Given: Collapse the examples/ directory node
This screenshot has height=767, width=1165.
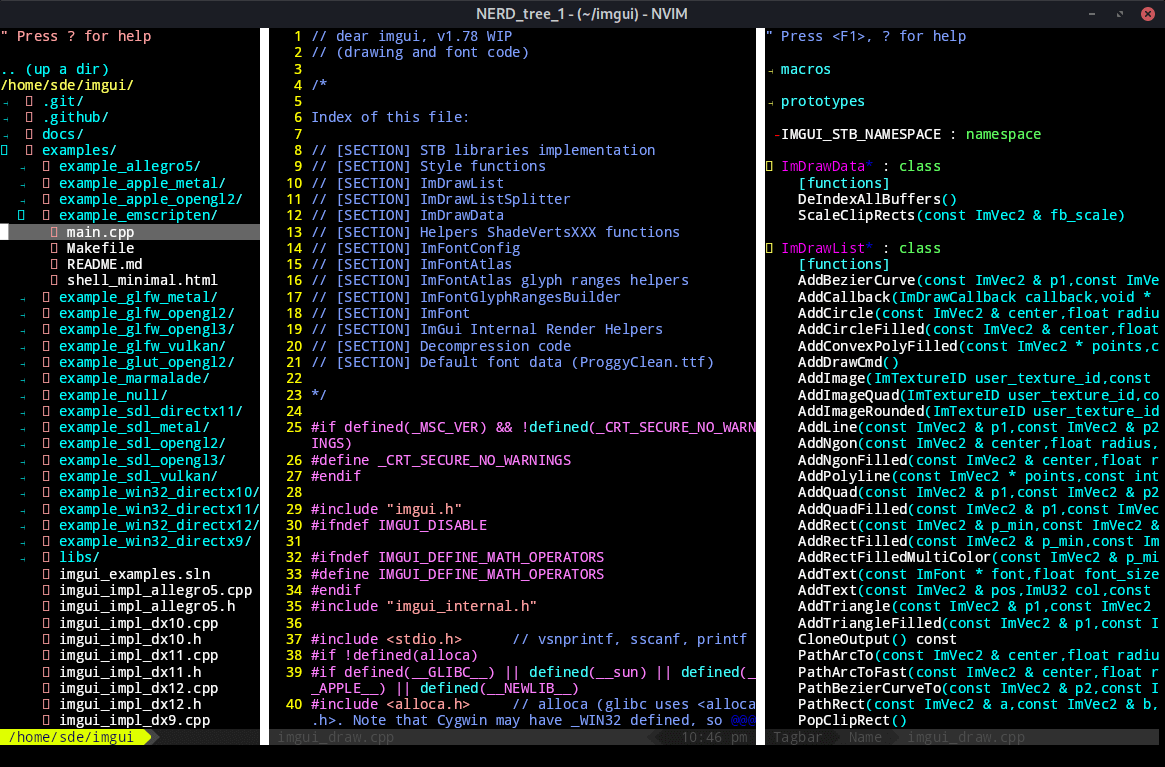Looking at the screenshot, I should coord(4,151).
